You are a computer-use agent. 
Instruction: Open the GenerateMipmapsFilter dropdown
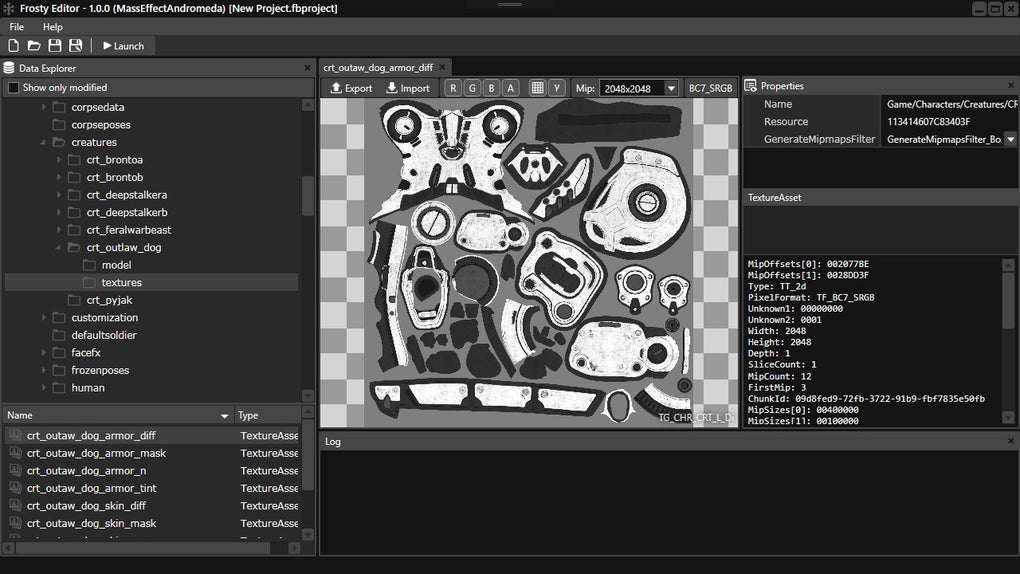tap(1010, 139)
